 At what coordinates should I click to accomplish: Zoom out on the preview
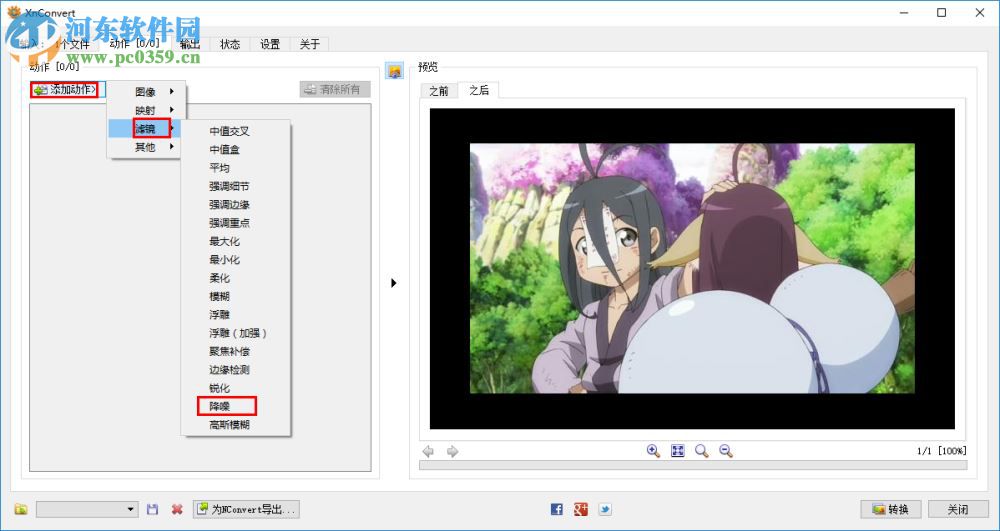[x=726, y=451]
